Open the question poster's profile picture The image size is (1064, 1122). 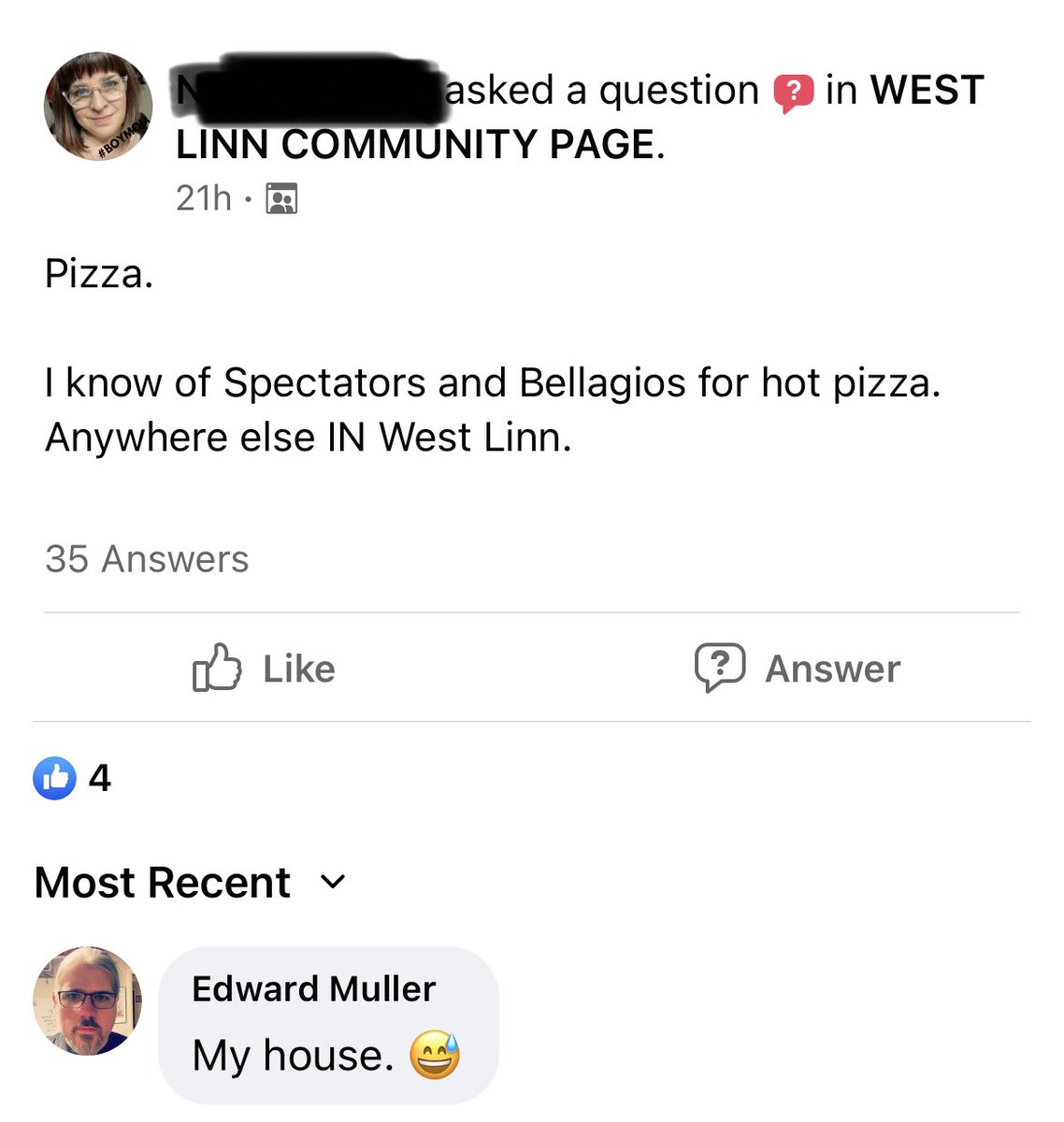tap(98, 106)
